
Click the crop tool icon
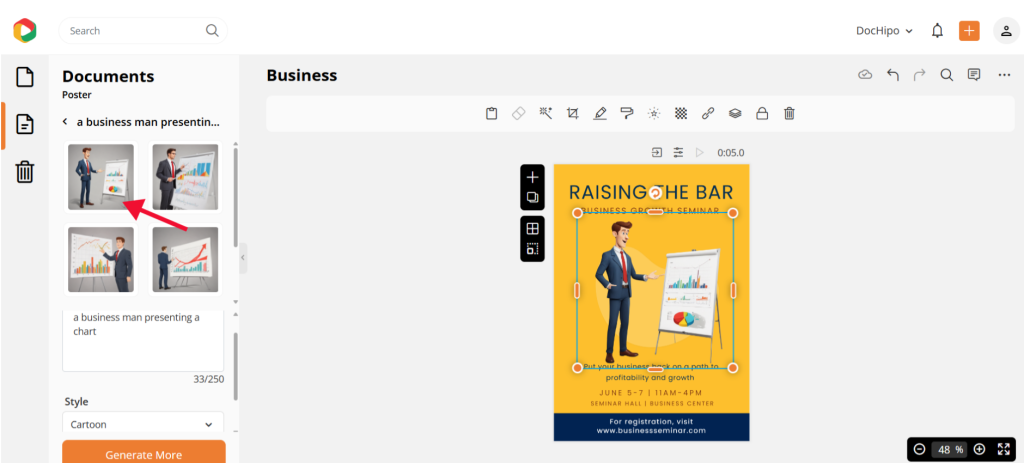click(x=573, y=114)
